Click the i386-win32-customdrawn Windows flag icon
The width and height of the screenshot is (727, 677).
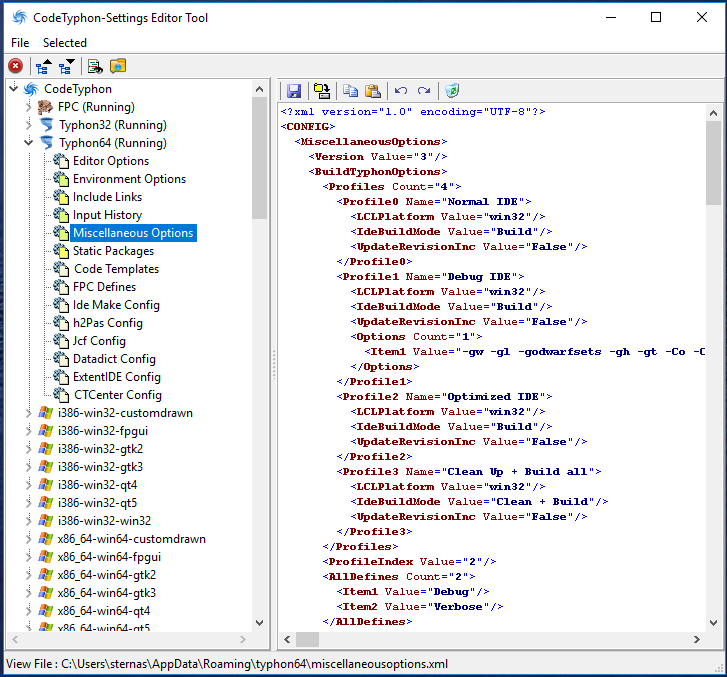[x=45, y=413]
